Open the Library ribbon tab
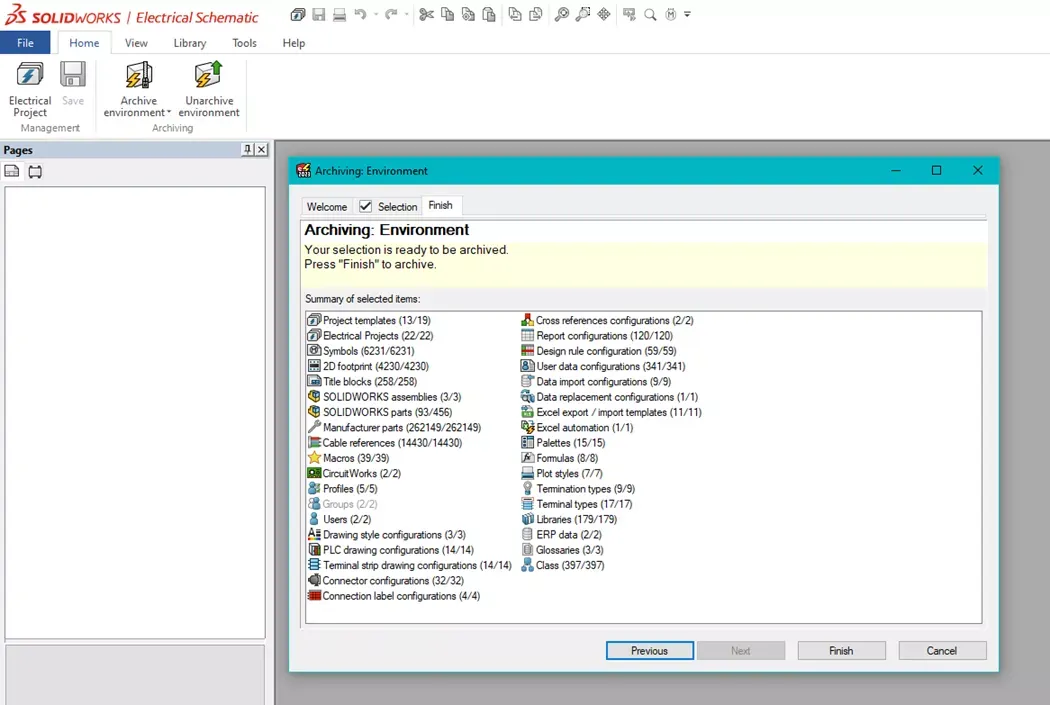Image resolution: width=1050 pixels, height=705 pixels. coord(190,43)
